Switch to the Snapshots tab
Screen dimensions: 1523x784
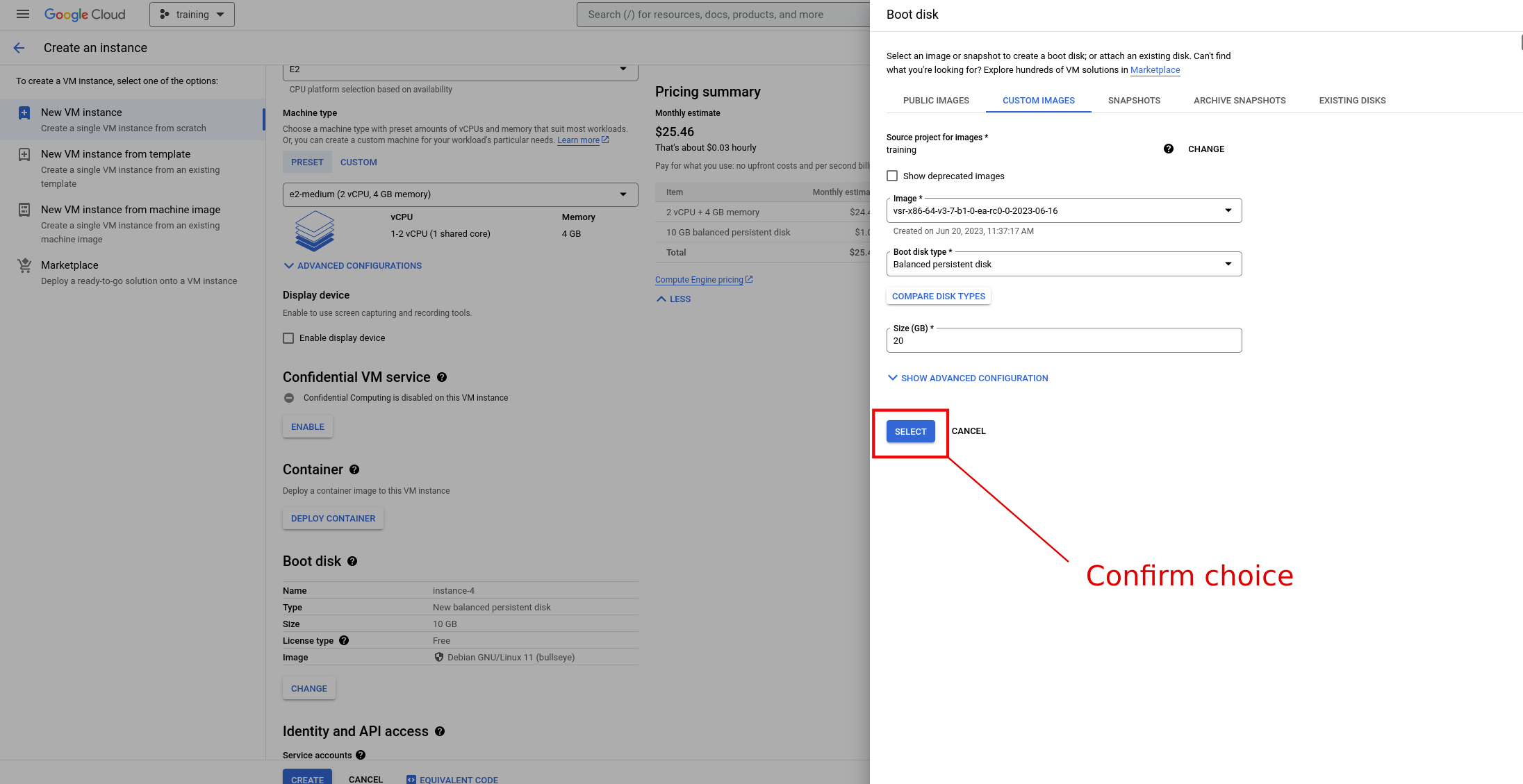[x=1134, y=101]
